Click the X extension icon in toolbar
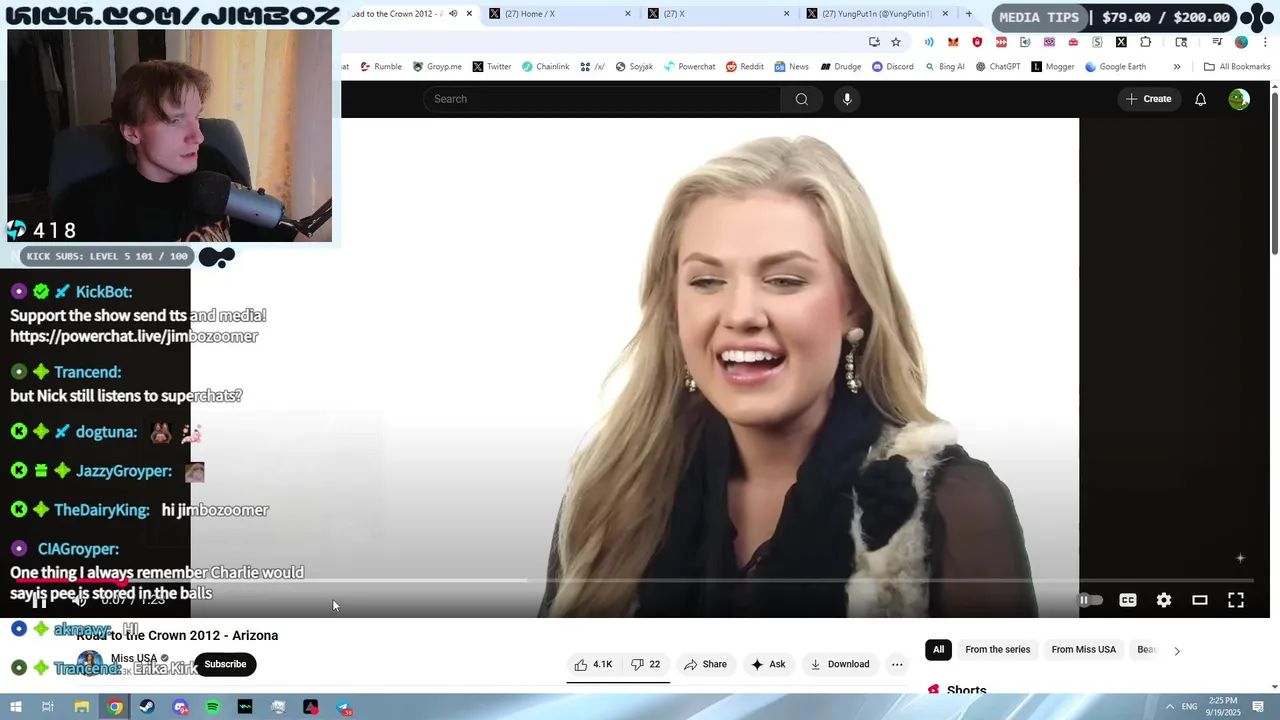Viewport: 1280px width, 720px height. coord(1121,42)
